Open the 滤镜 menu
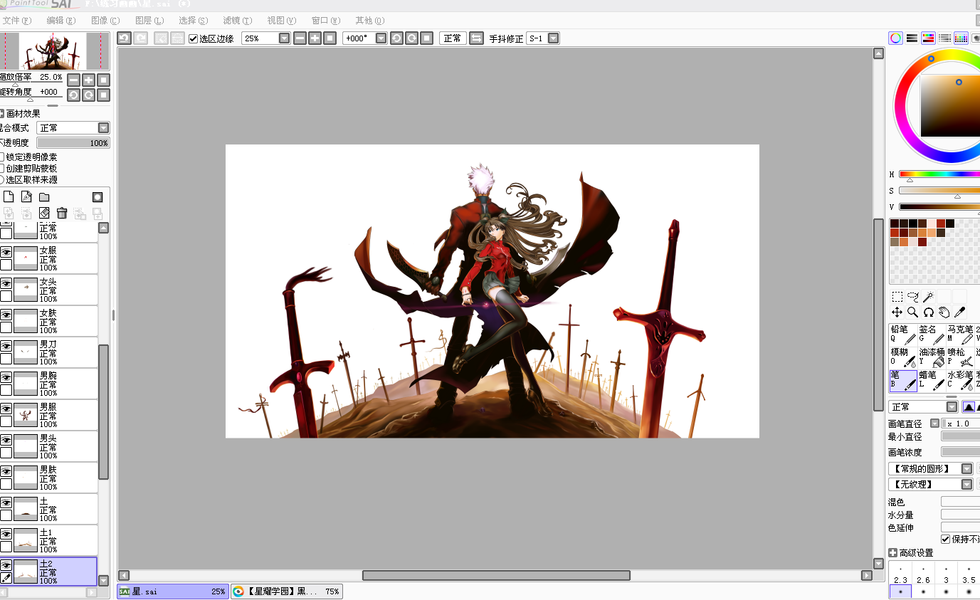Viewport: 980px width, 600px height. coord(238,21)
